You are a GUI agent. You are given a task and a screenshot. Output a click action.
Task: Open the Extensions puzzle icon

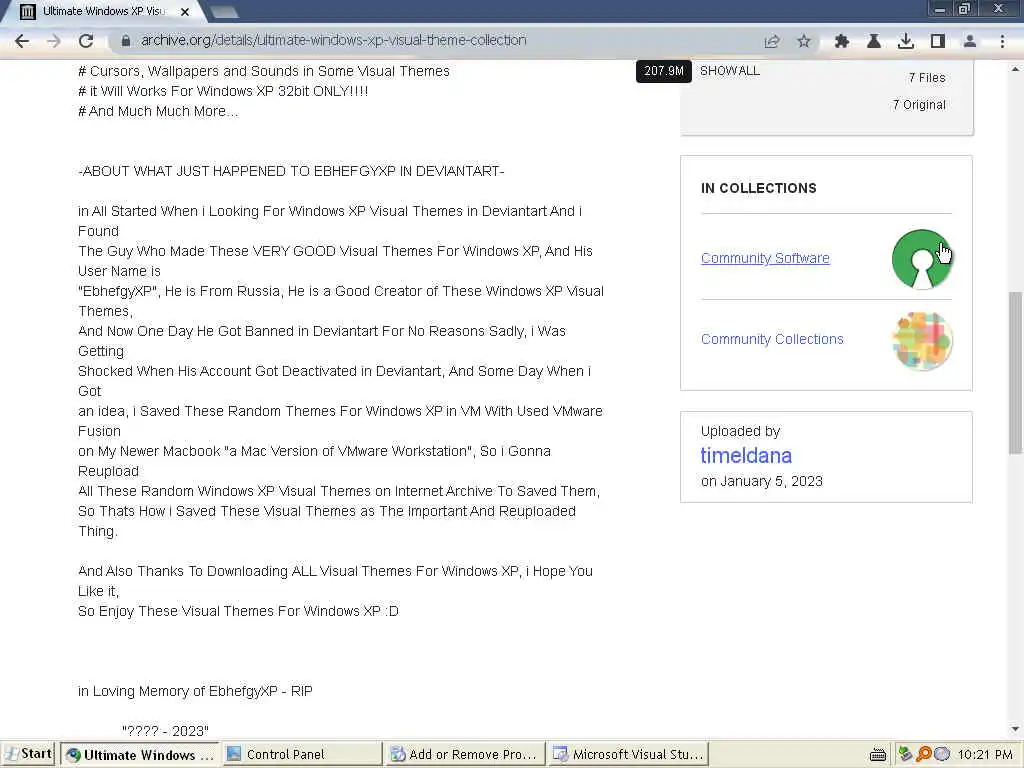(842, 41)
